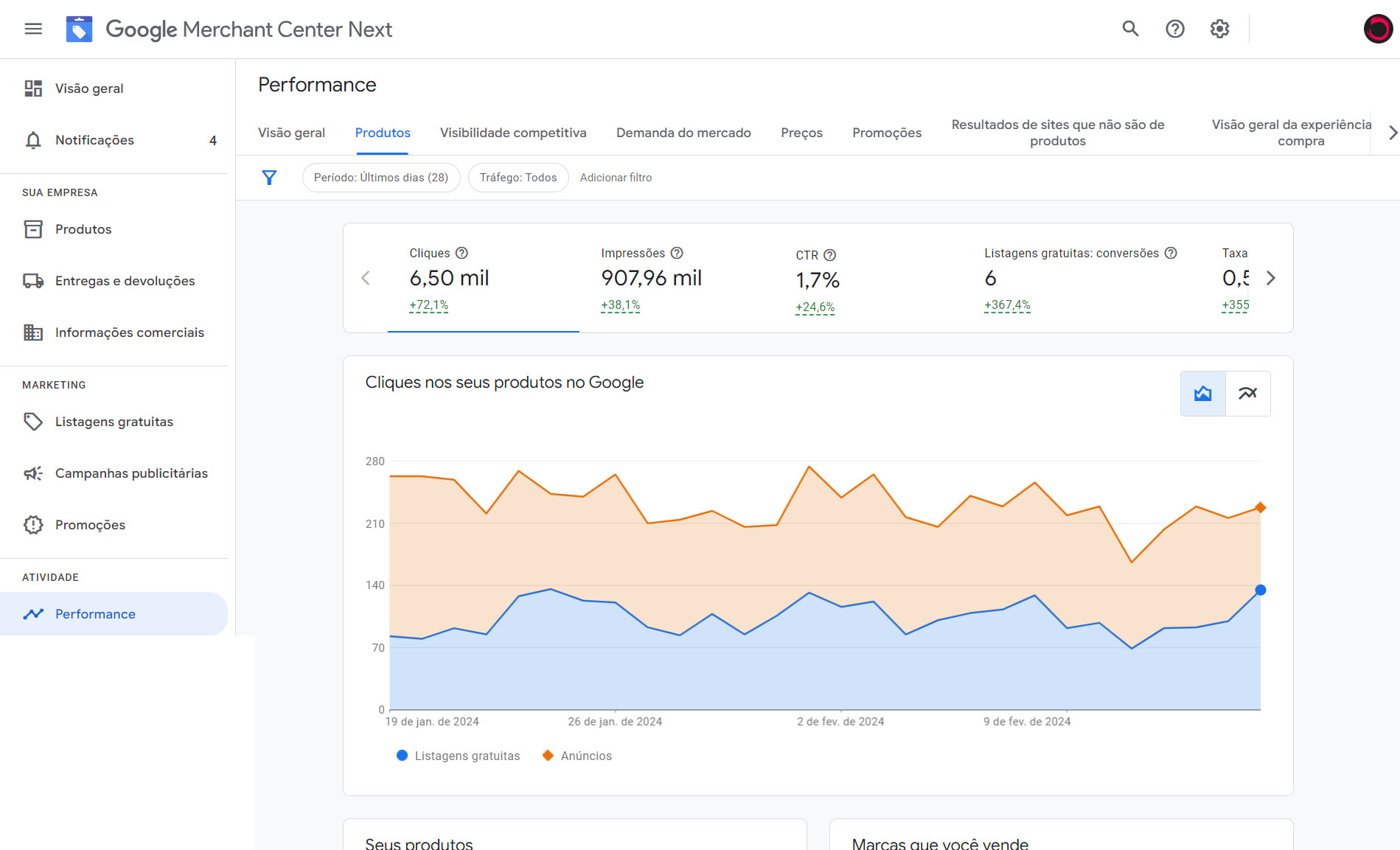Open the hamburger main menu

click(x=33, y=29)
